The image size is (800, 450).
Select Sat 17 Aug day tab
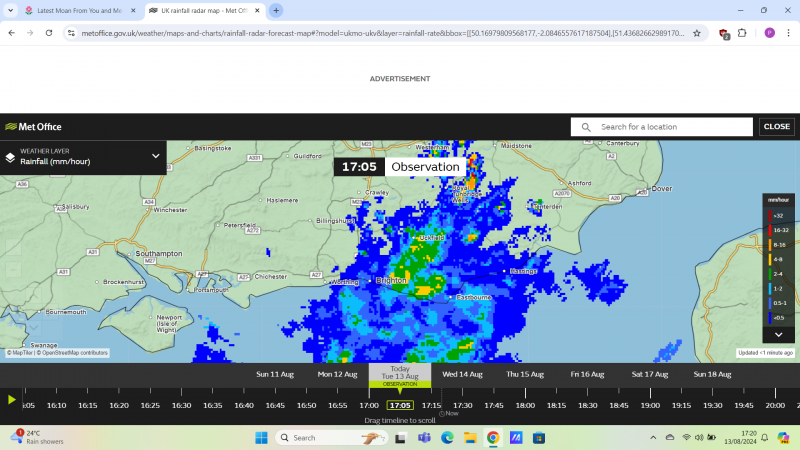(x=649, y=374)
